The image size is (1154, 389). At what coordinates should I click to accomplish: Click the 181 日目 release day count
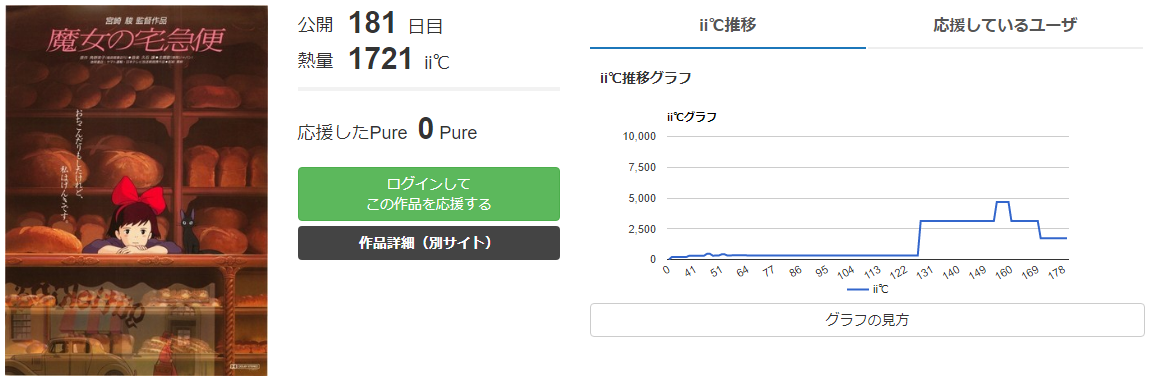(x=395, y=24)
